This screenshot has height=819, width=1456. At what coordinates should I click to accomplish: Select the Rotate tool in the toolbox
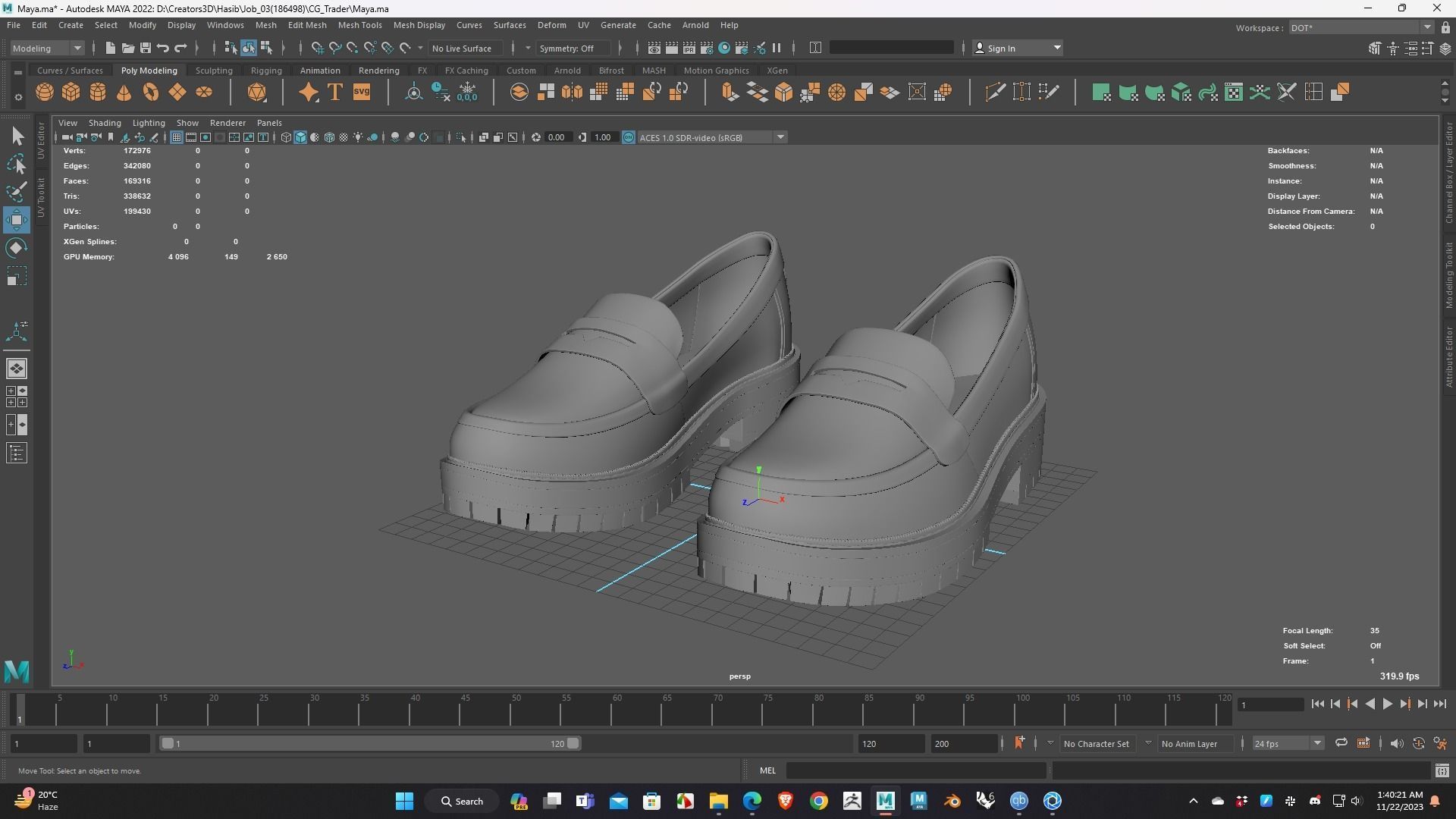17,248
